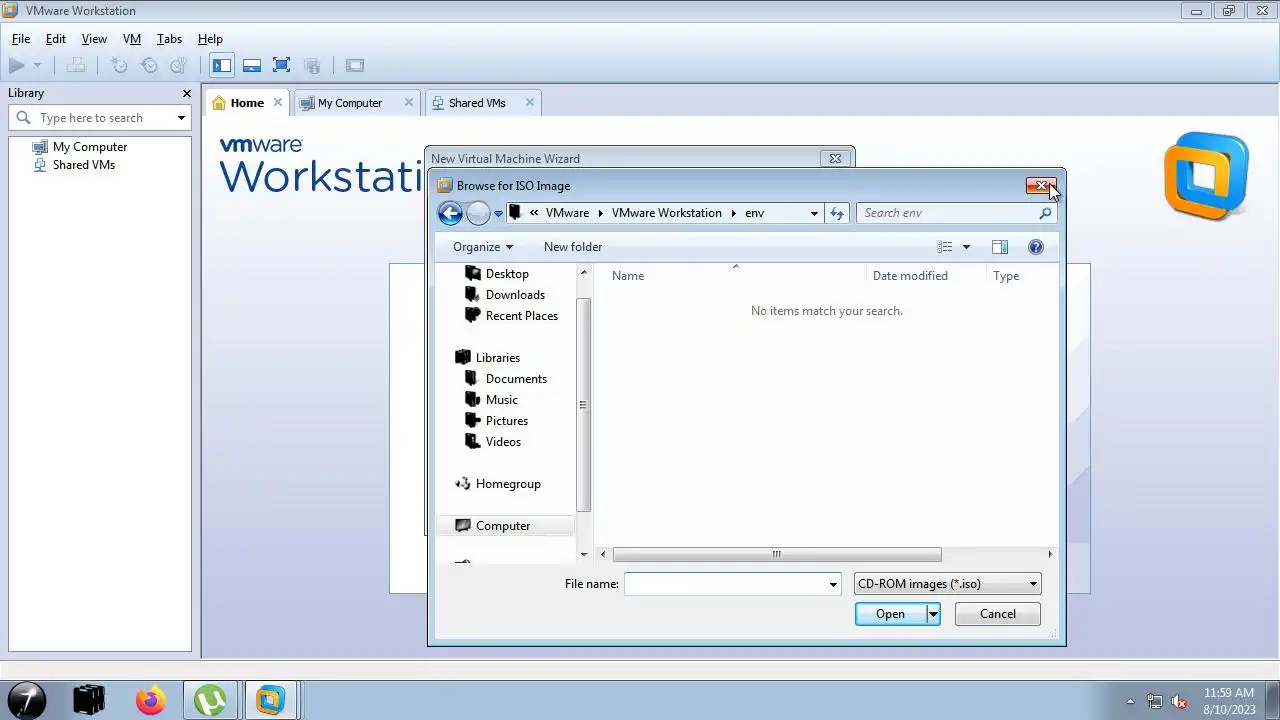This screenshot has width=1280, height=720.
Task: Select Libraries in navigation pane
Action: click(498, 358)
